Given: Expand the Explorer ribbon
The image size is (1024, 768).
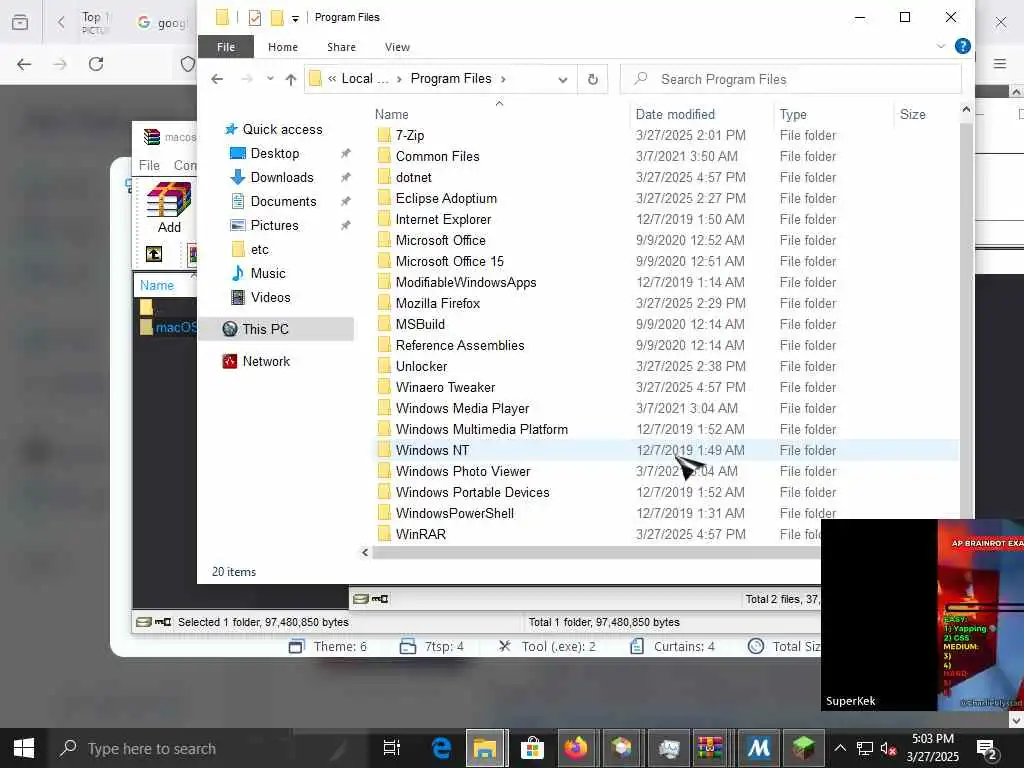Looking at the screenshot, I should tap(941, 46).
